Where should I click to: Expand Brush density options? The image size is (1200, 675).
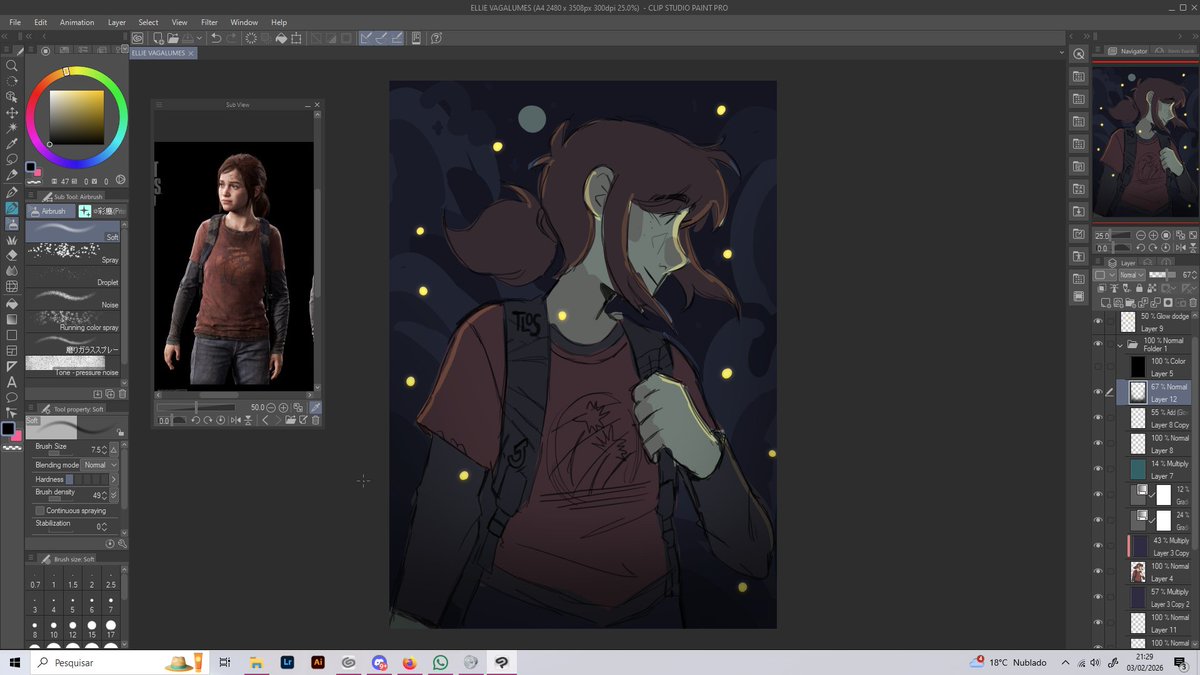click(113, 495)
